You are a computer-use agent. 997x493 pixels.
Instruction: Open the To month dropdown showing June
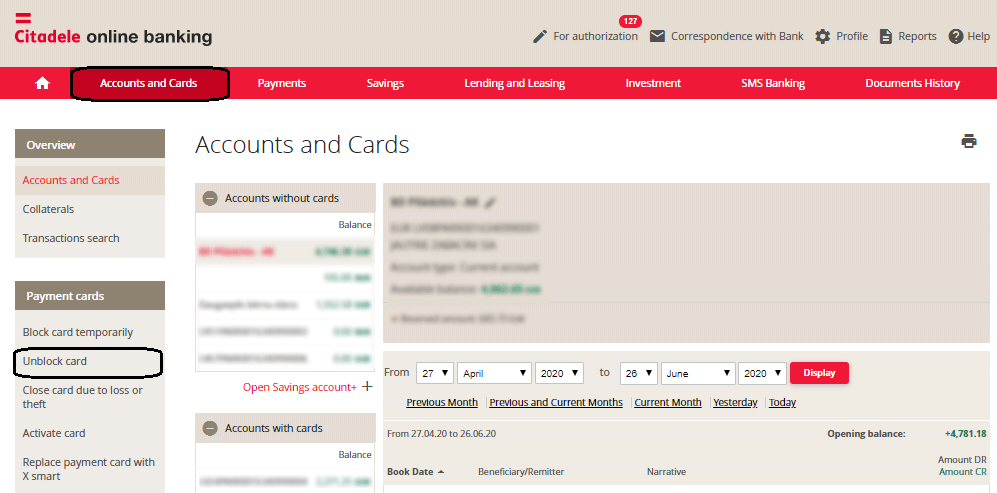(x=698, y=373)
